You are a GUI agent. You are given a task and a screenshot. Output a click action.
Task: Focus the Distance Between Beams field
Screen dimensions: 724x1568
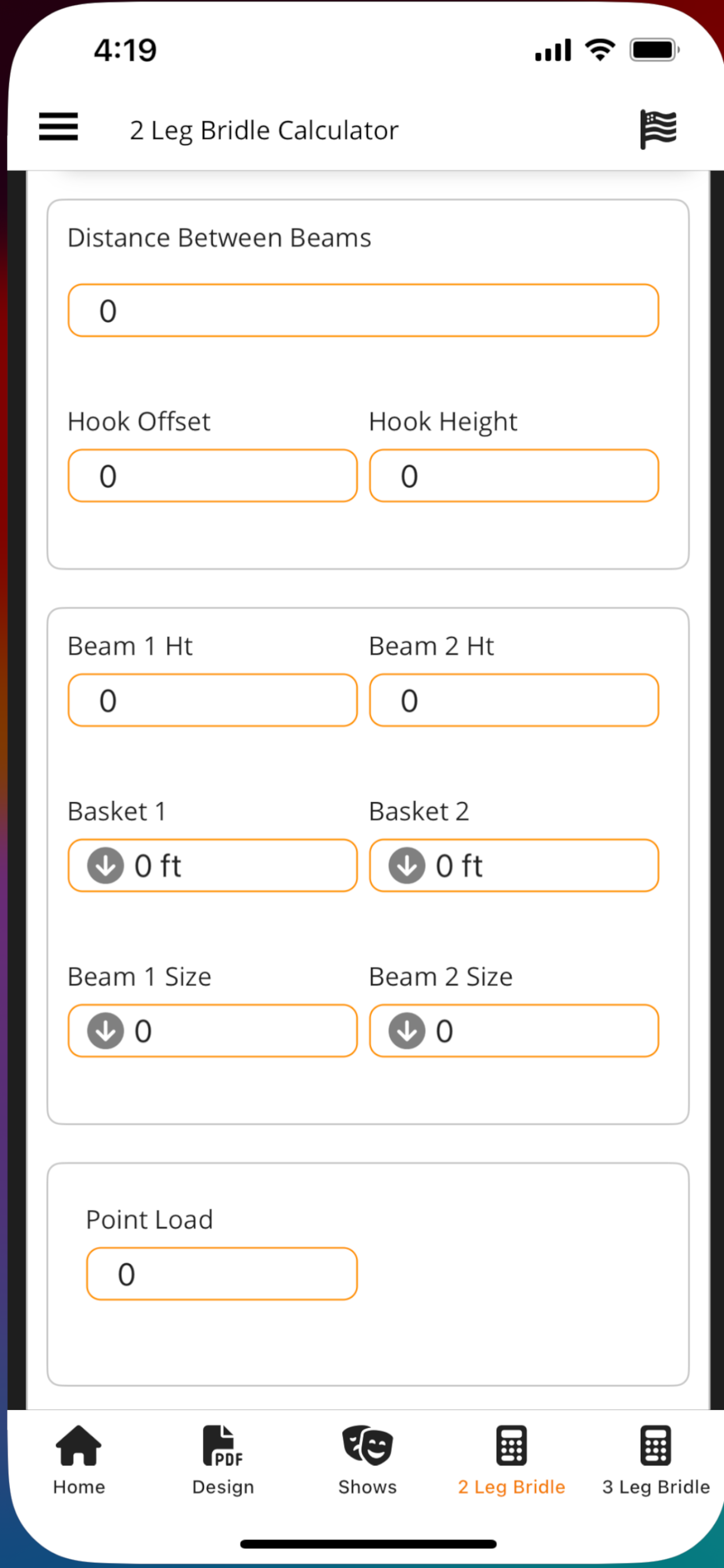(x=363, y=310)
